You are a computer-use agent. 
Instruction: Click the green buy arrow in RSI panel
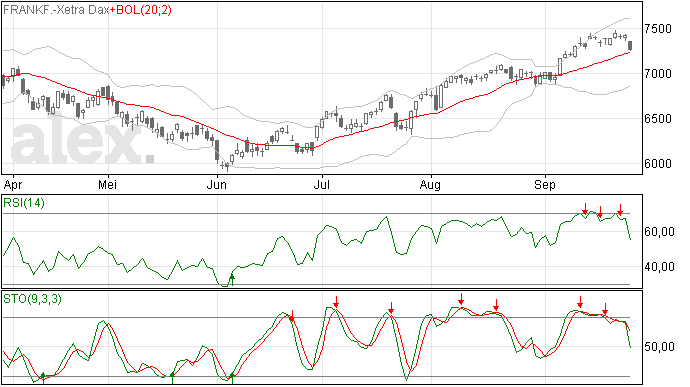(x=232, y=280)
